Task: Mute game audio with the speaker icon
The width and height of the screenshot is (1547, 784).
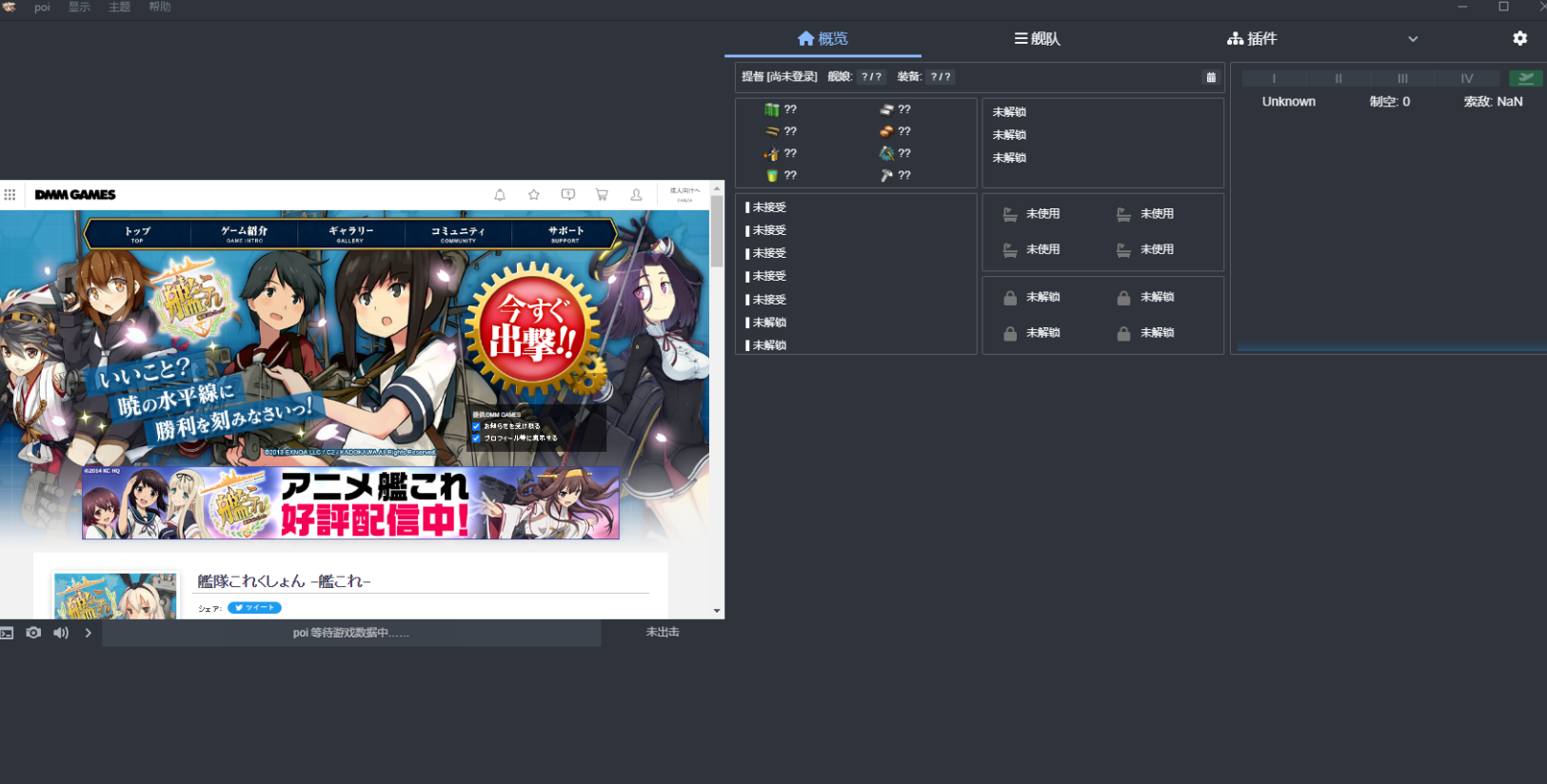Action: [x=61, y=633]
